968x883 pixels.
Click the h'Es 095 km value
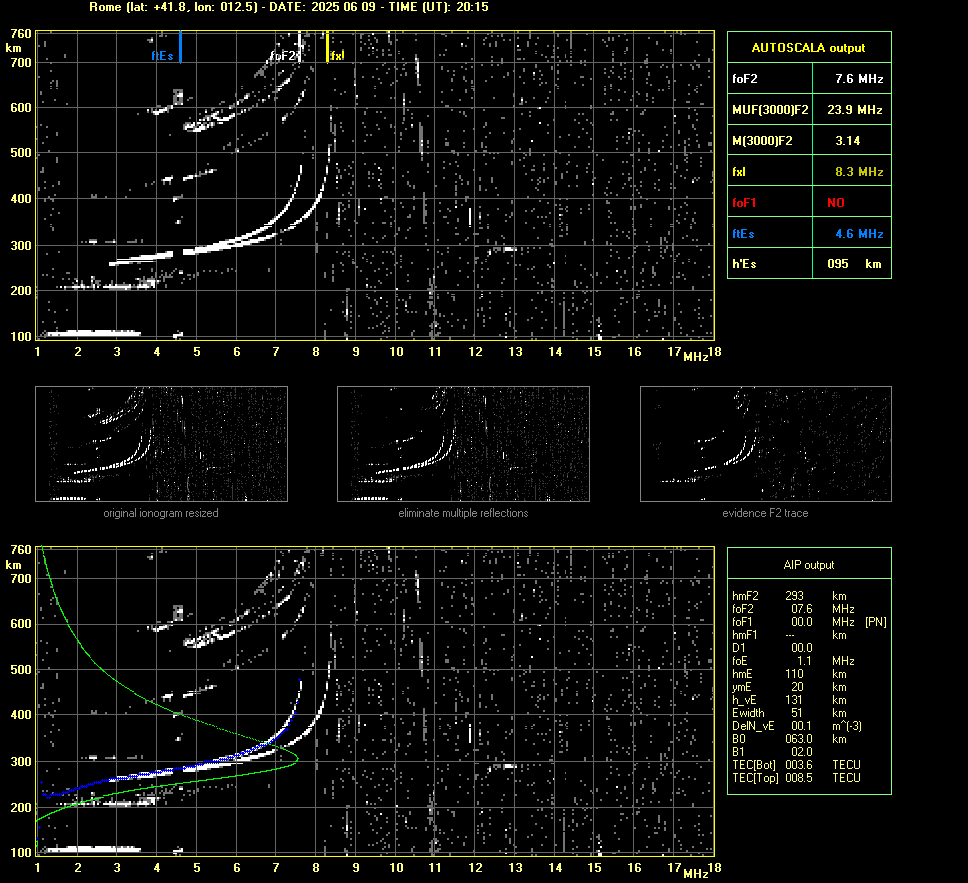pyautogui.click(x=854, y=264)
